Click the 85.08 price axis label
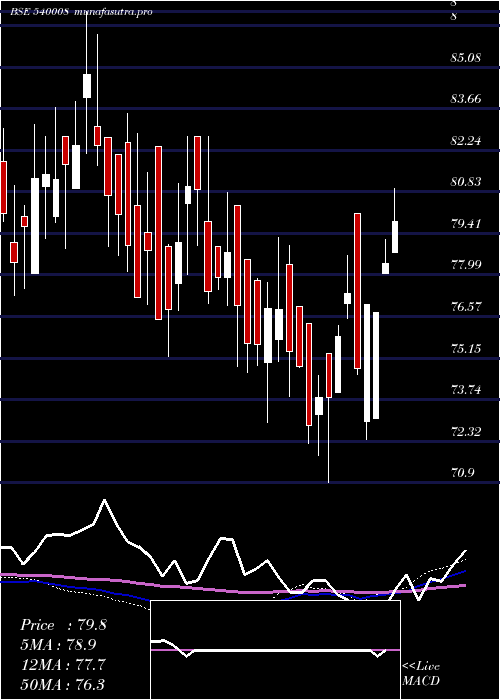This screenshot has width=500, height=700. click(x=466, y=58)
